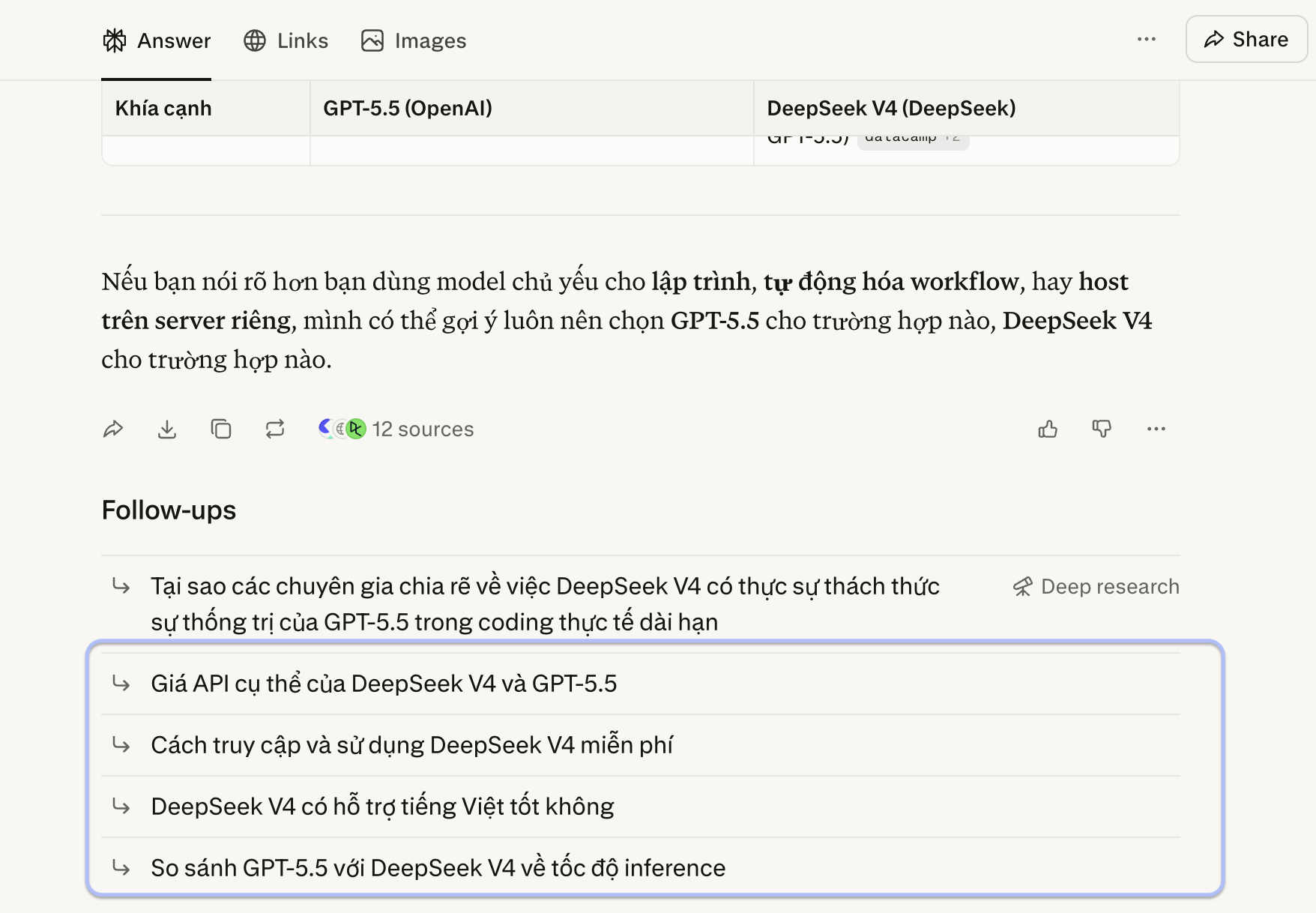Click the picture icon on Images tab
Image resolution: width=1316 pixels, height=913 pixels.
[372, 40]
